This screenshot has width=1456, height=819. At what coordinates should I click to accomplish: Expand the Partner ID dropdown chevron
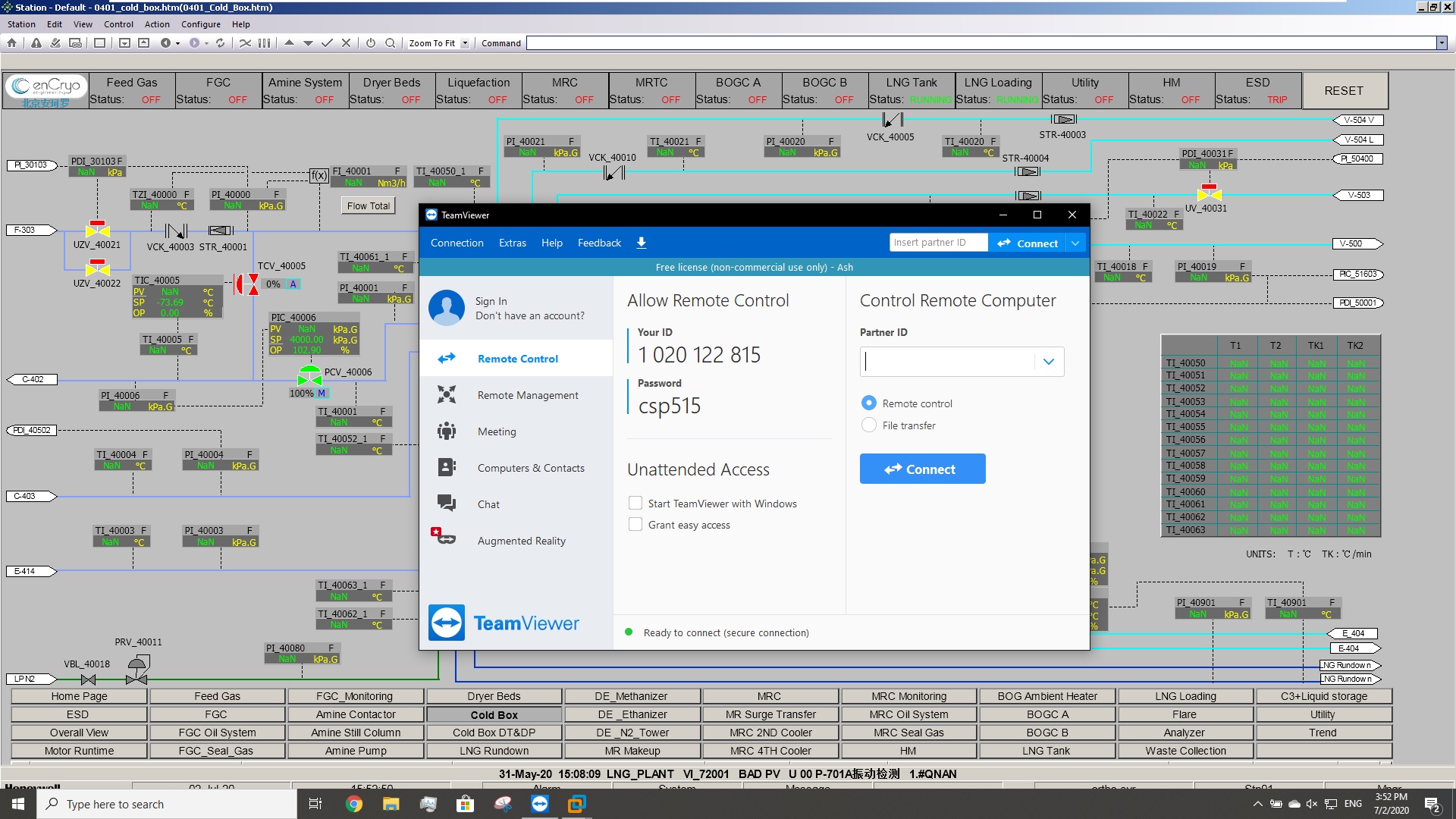click(x=1049, y=362)
